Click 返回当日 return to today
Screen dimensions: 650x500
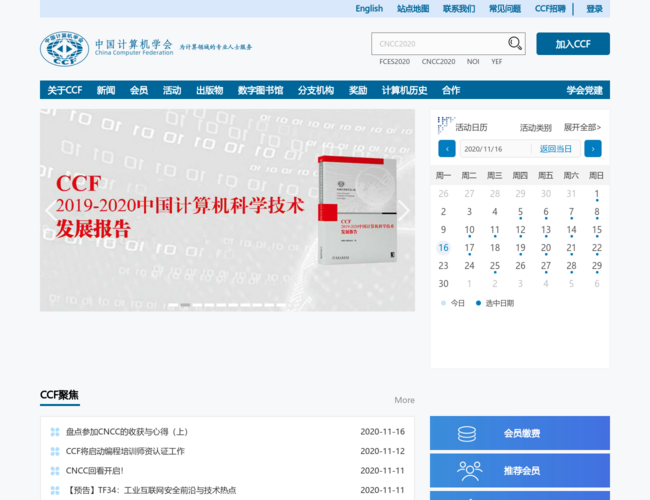click(555, 149)
